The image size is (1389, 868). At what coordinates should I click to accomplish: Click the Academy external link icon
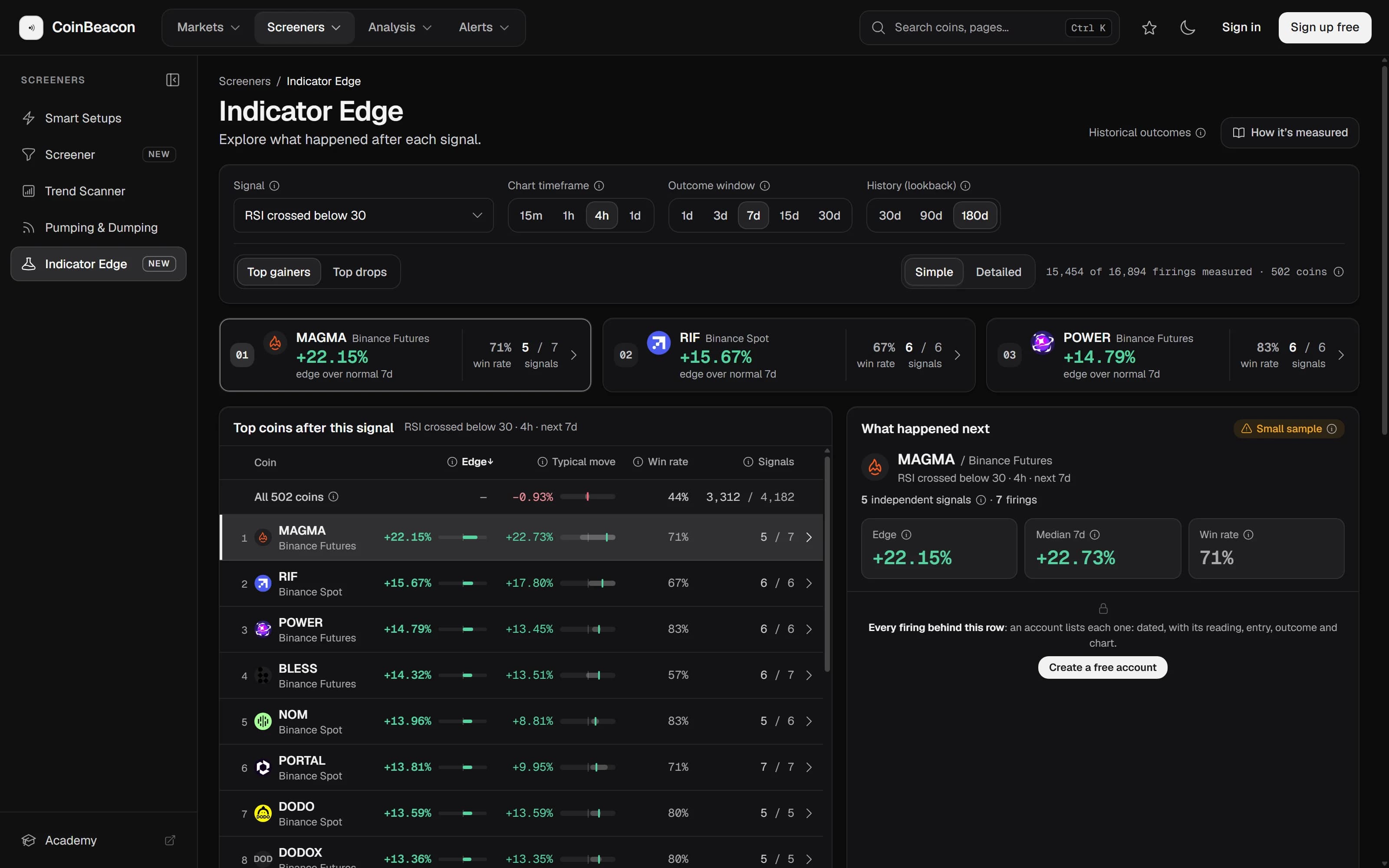tap(170, 841)
